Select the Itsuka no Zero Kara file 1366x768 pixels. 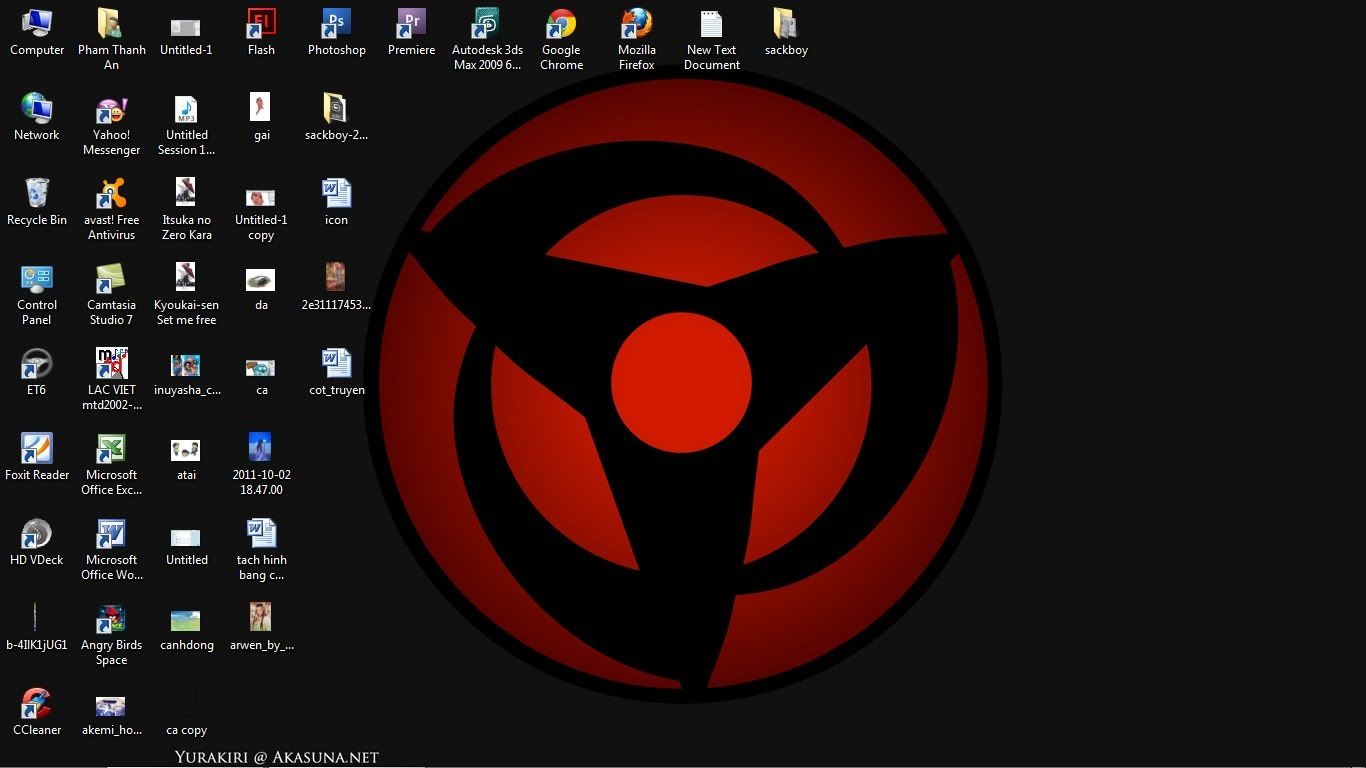click(186, 209)
